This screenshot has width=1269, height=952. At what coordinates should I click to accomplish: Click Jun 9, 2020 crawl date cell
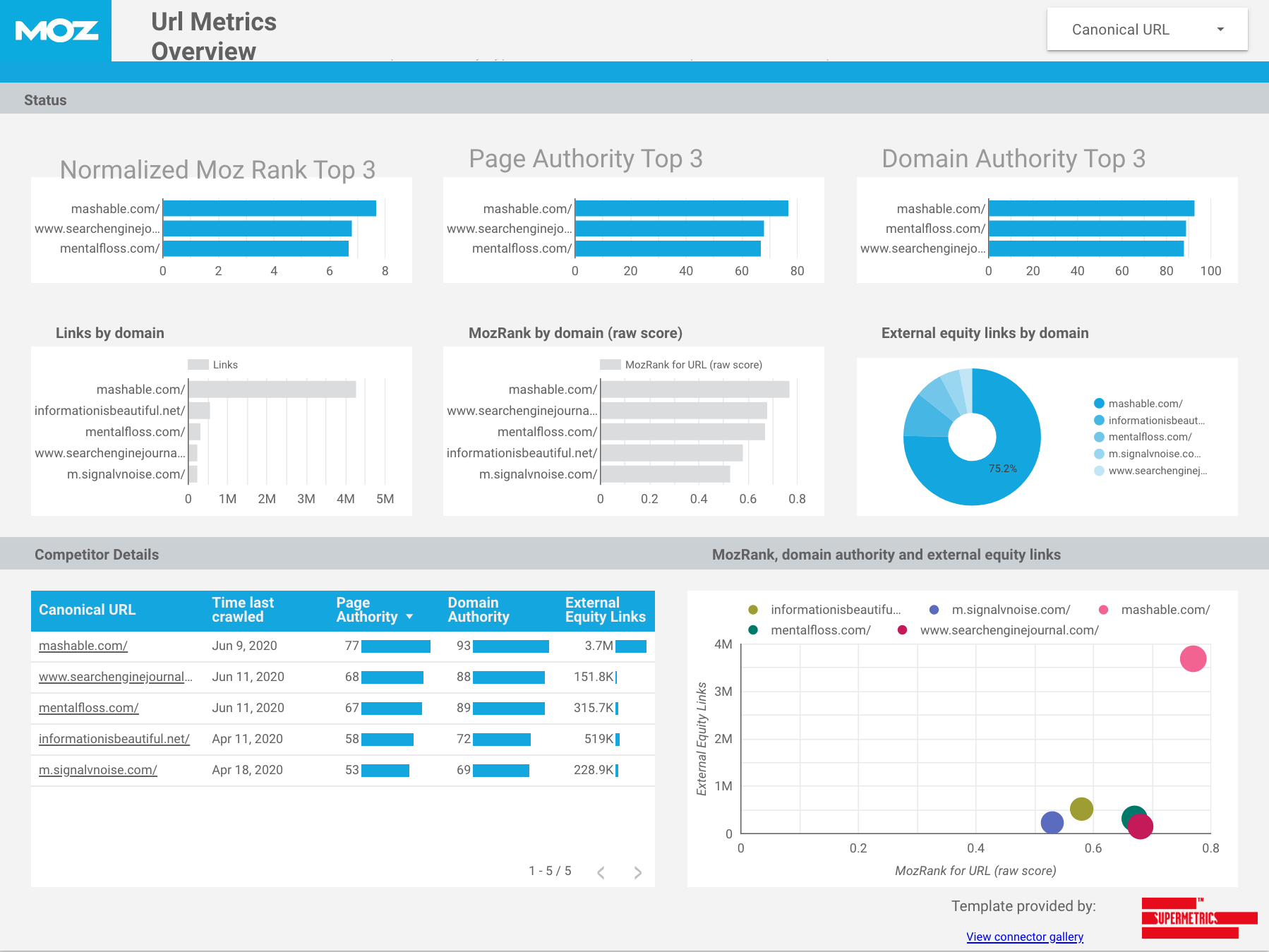[x=244, y=646]
